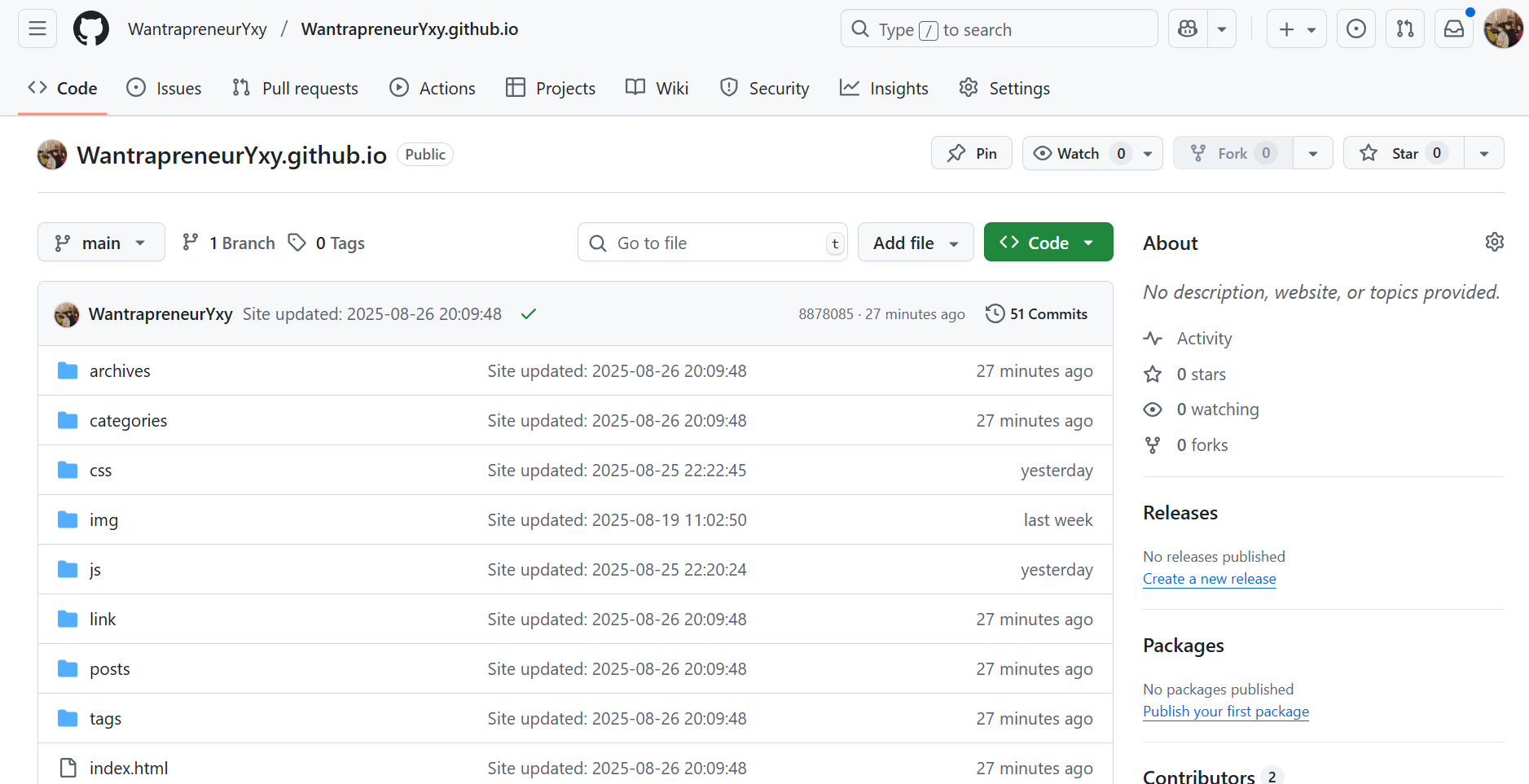Open the Insights tab
Image resolution: width=1529 pixels, height=784 pixels.
click(885, 88)
